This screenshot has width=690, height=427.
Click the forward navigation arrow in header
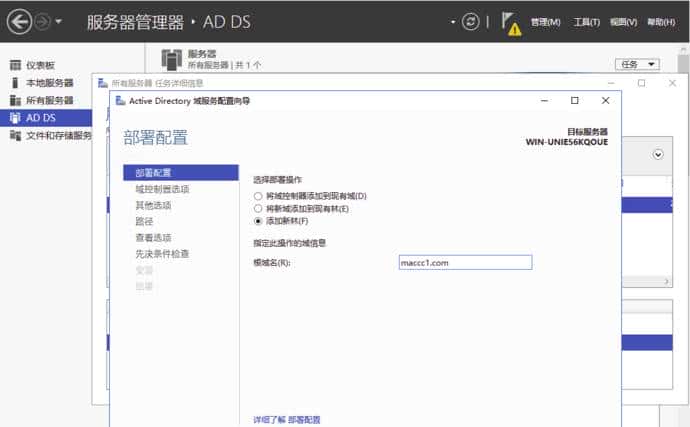(43, 22)
